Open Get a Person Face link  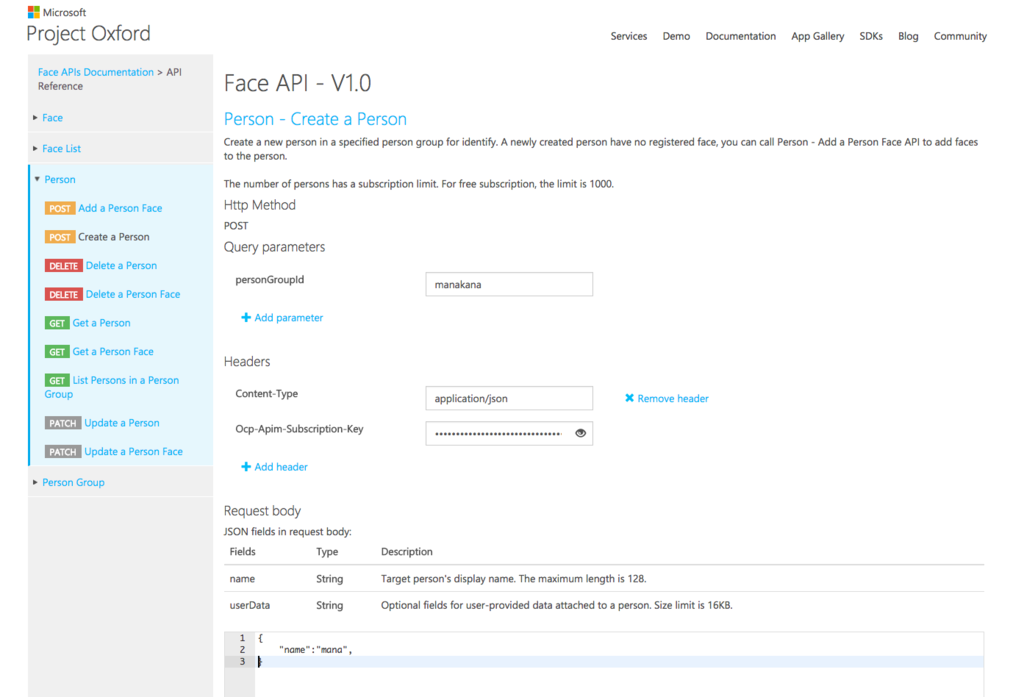pos(113,352)
